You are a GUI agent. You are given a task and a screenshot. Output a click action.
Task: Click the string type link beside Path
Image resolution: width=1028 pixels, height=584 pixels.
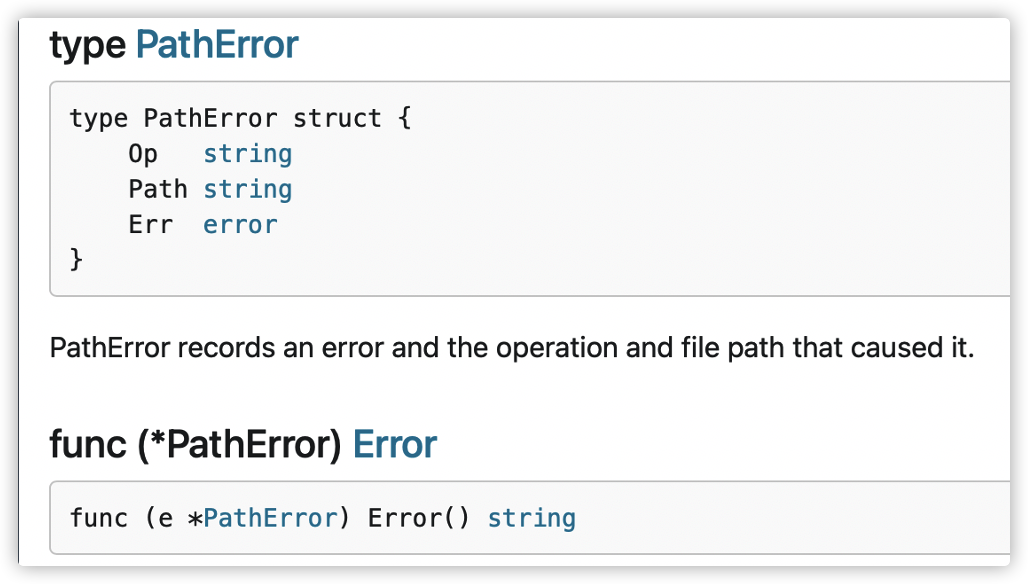point(247,189)
